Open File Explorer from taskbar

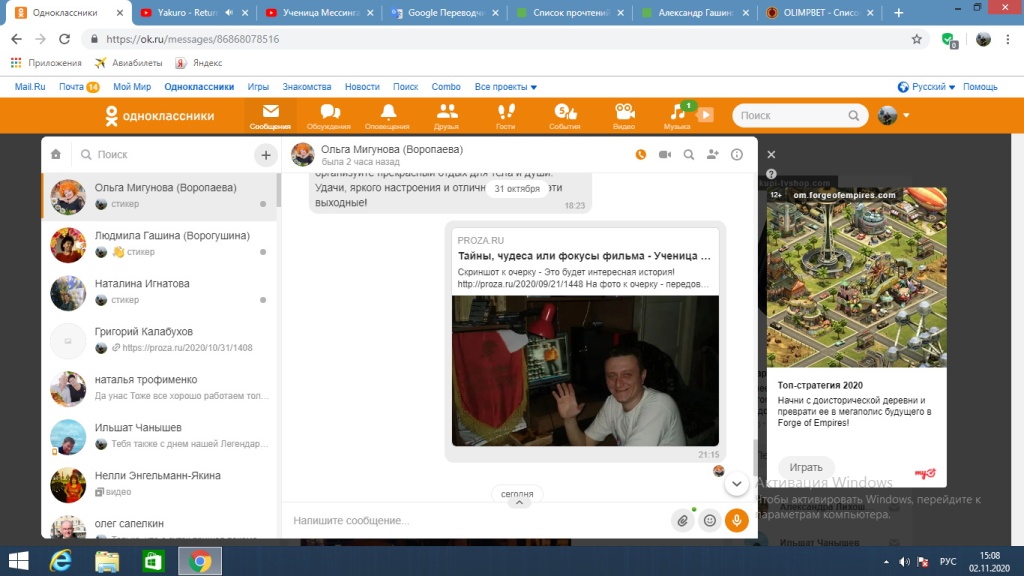107,562
